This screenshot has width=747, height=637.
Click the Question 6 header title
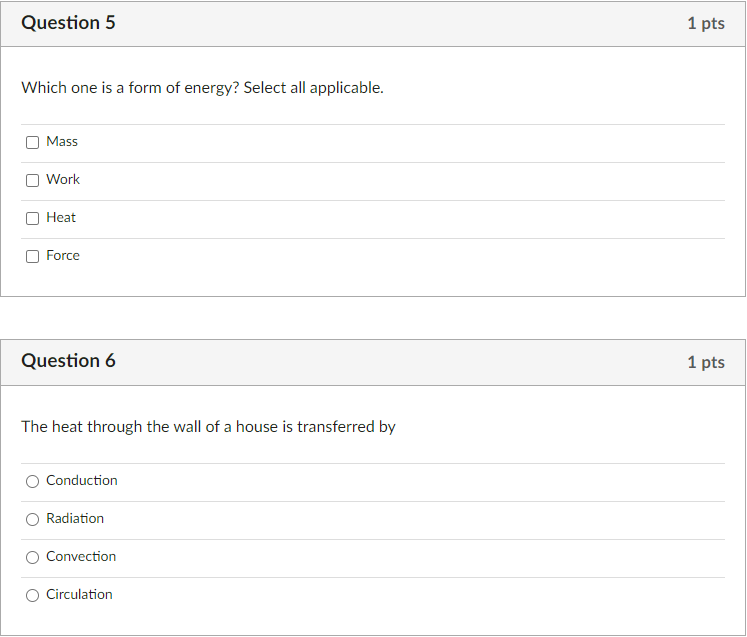coord(69,361)
